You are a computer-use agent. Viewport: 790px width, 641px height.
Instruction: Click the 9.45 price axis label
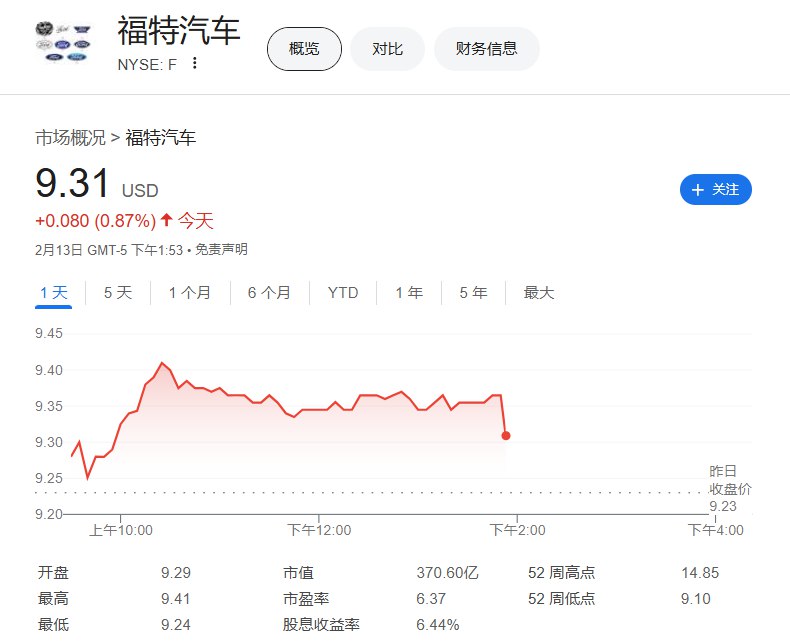tap(49, 334)
